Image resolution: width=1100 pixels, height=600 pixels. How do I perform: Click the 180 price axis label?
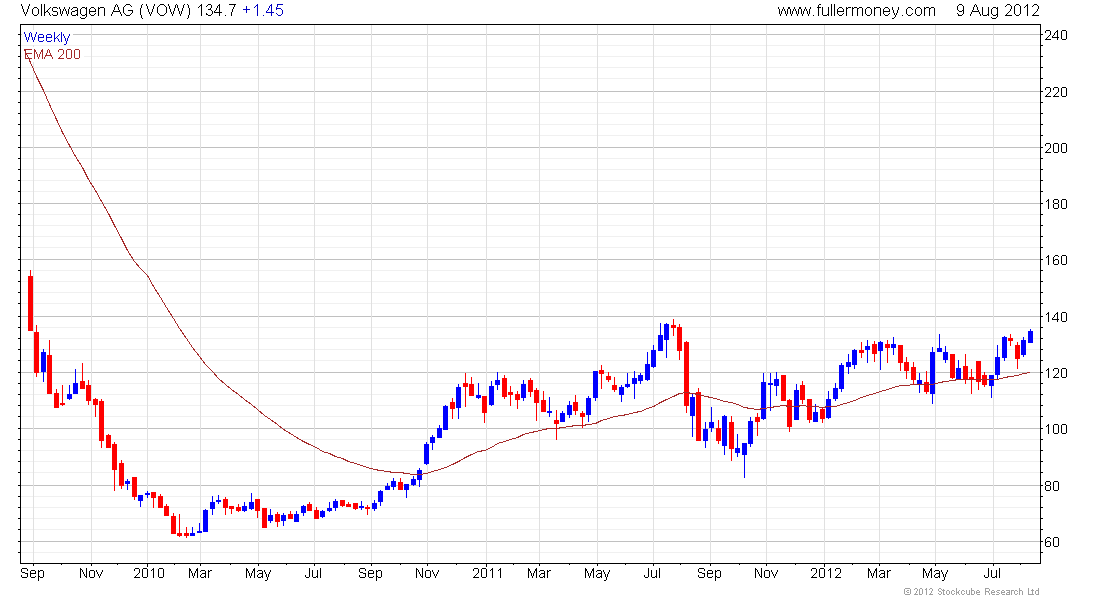tap(1056, 204)
